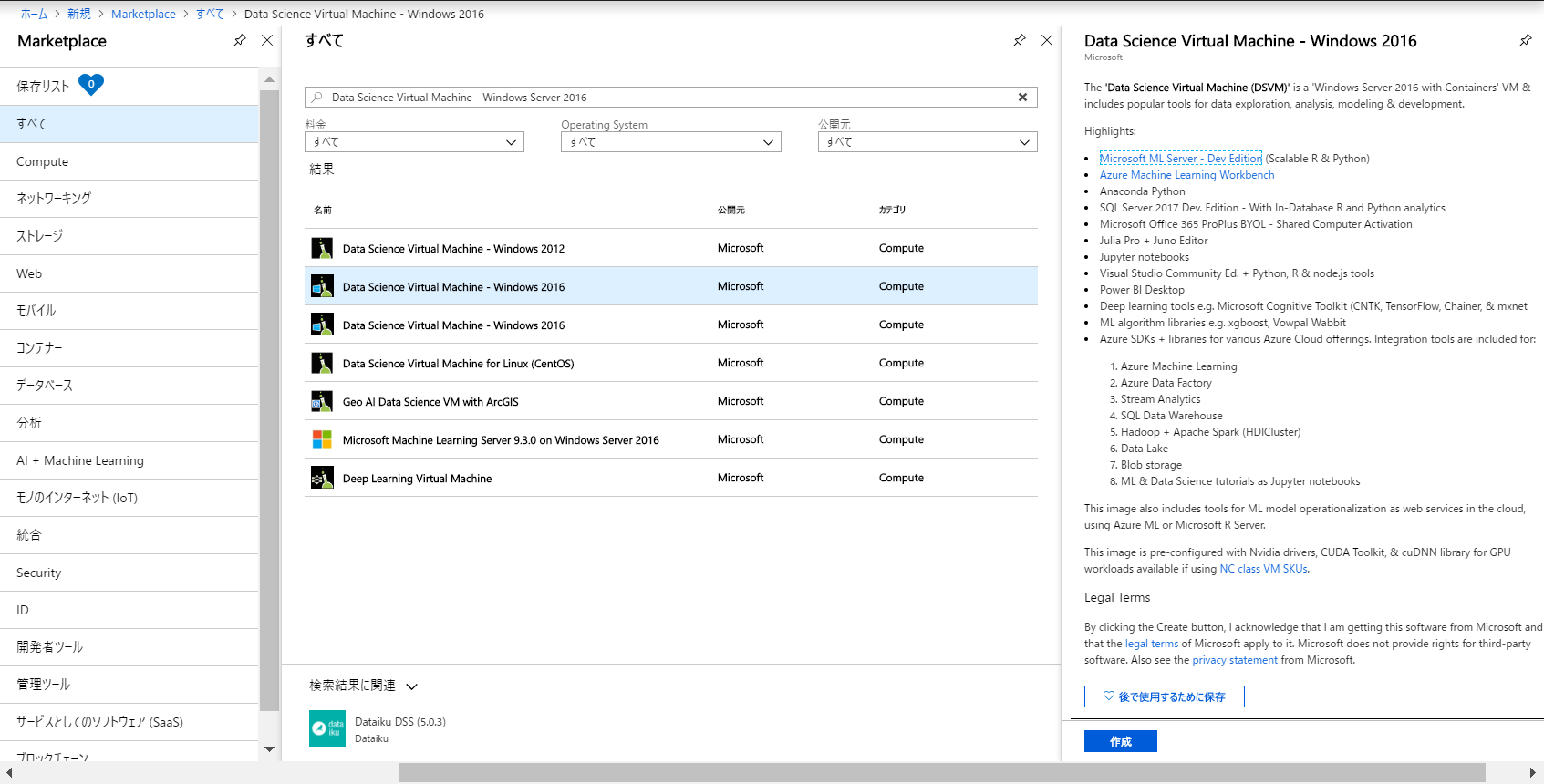Select the モノのインターネット (IoT) category
This screenshot has height=784, width=1544.
tap(130, 498)
